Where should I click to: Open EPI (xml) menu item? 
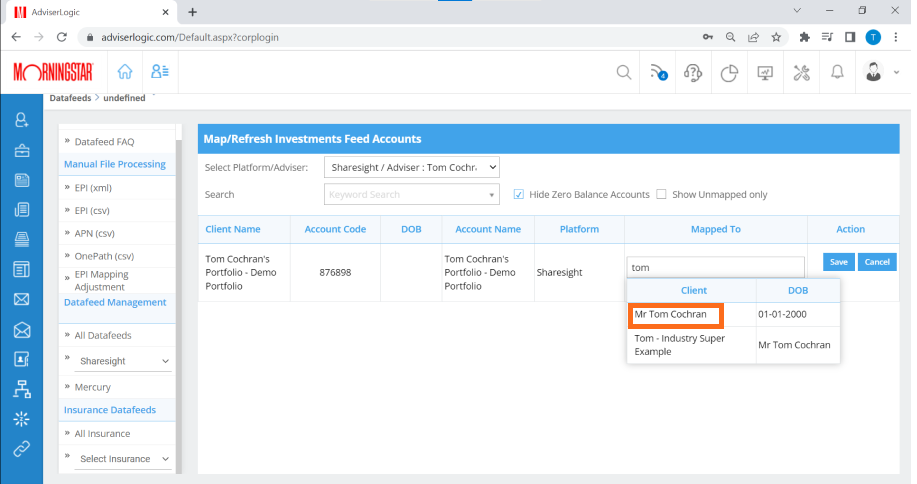[93, 188]
